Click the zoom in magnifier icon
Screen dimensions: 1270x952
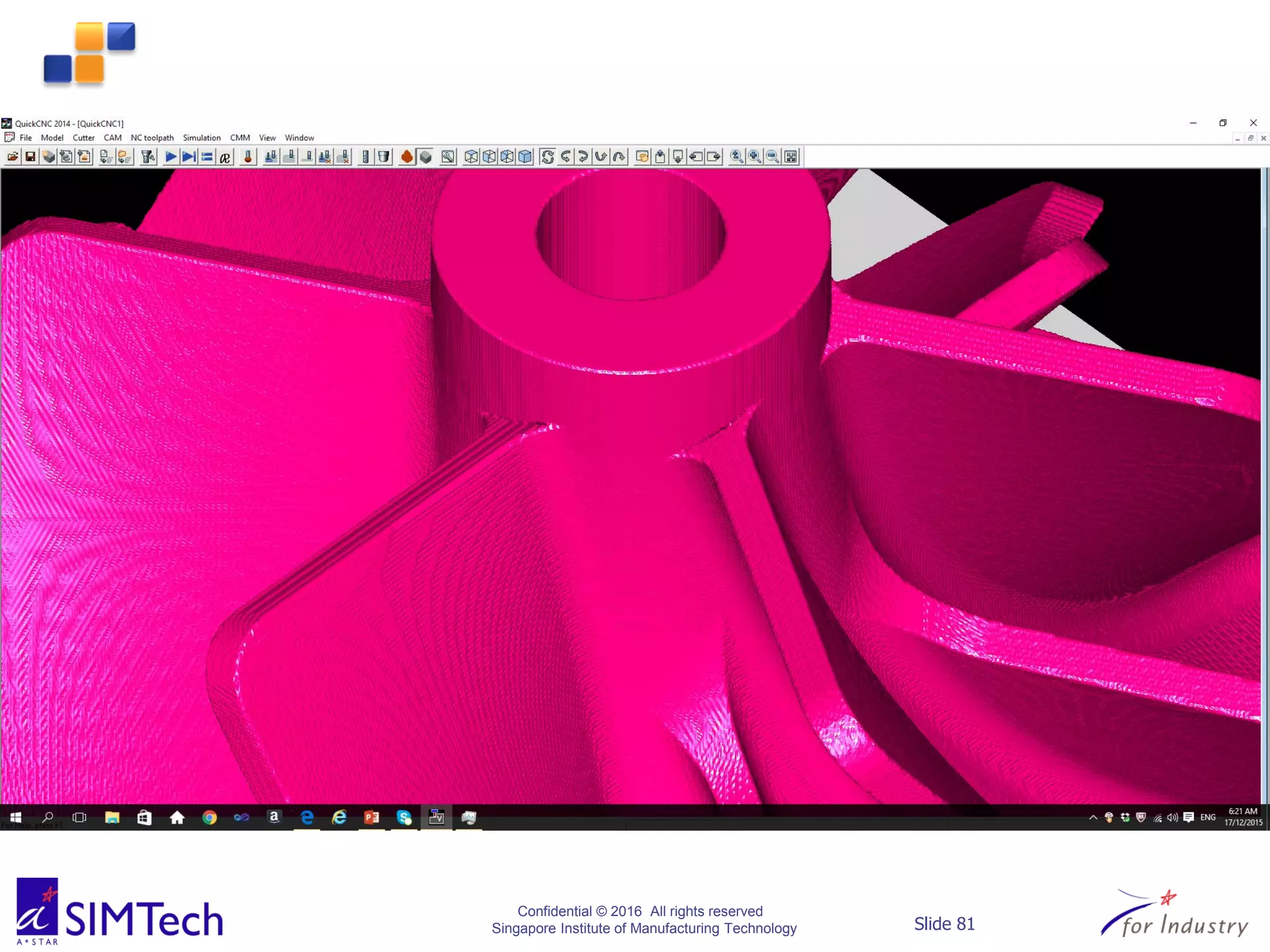tap(754, 157)
